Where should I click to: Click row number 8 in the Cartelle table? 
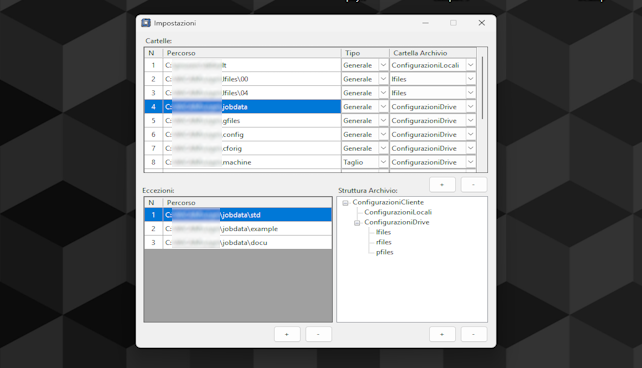tap(154, 162)
